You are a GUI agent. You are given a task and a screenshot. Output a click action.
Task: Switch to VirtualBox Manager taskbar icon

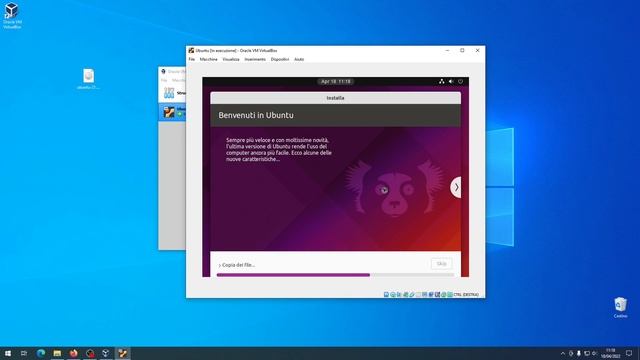(106, 353)
